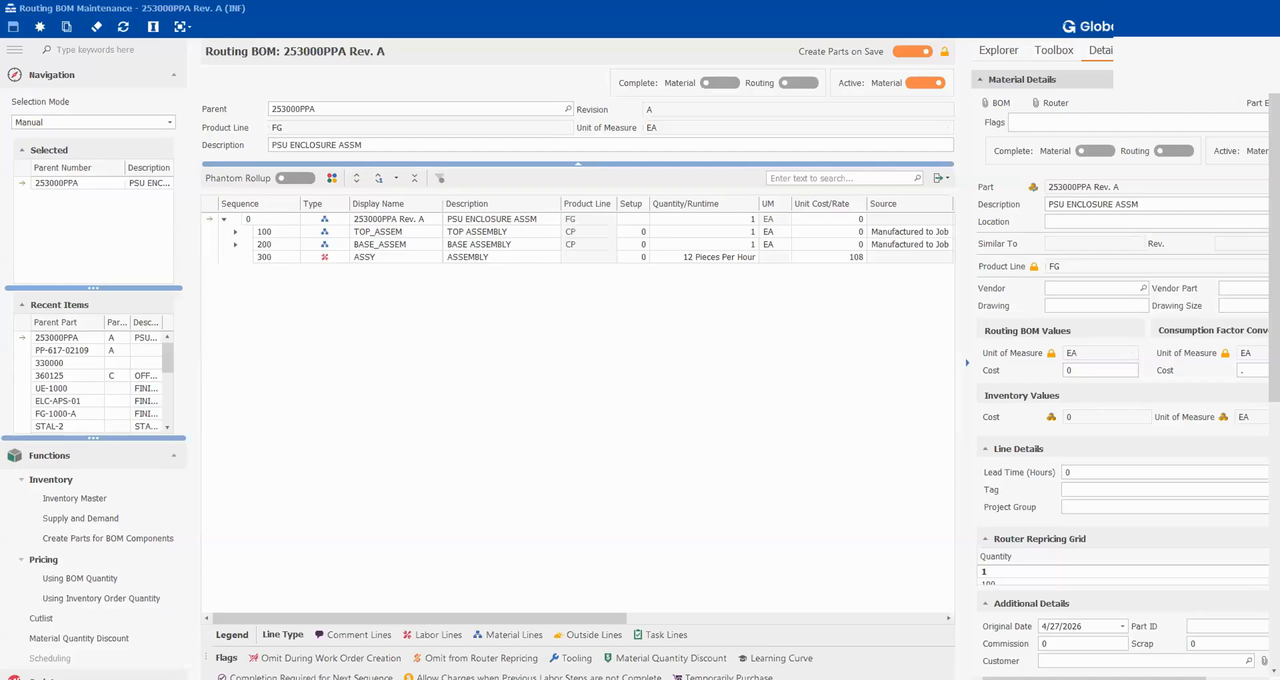Collapse the Recent Items section
The width and height of the screenshot is (1280, 680).
[22, 305]
